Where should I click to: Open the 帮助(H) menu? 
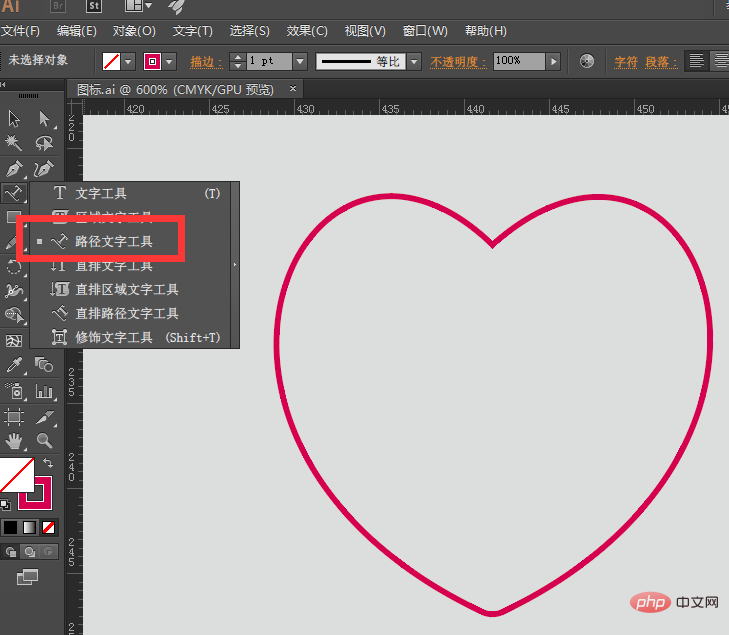pyautogui.click(x=486, y=31)
